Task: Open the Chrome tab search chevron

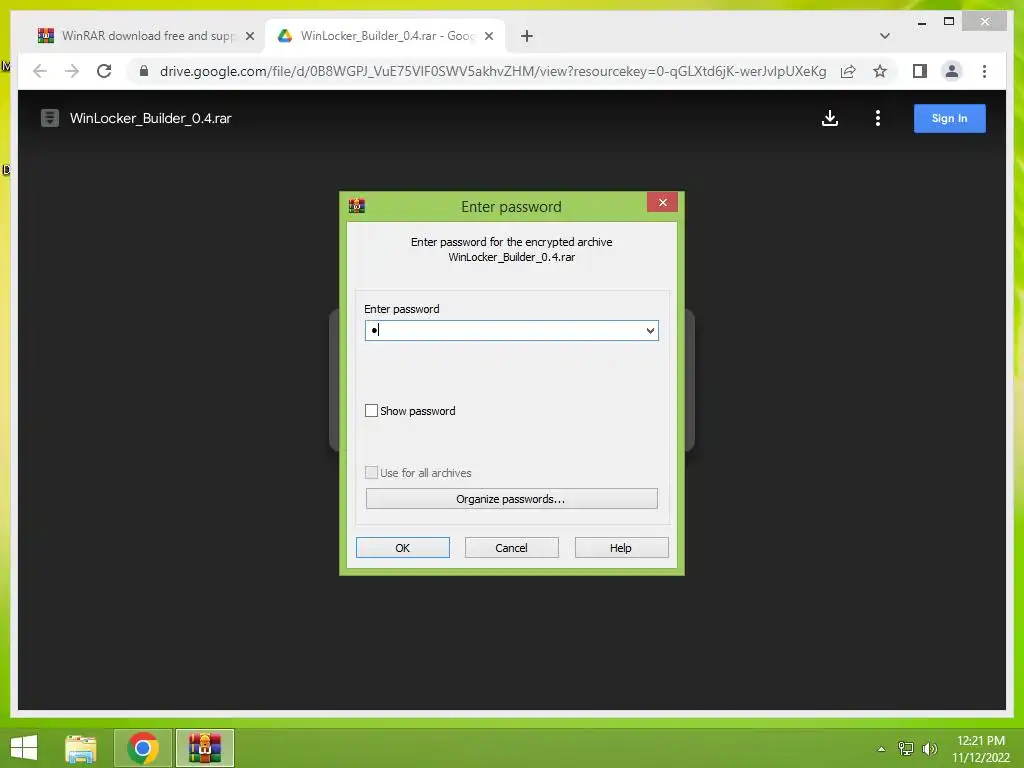Action: pyautogui.click(x=884, y=36)
